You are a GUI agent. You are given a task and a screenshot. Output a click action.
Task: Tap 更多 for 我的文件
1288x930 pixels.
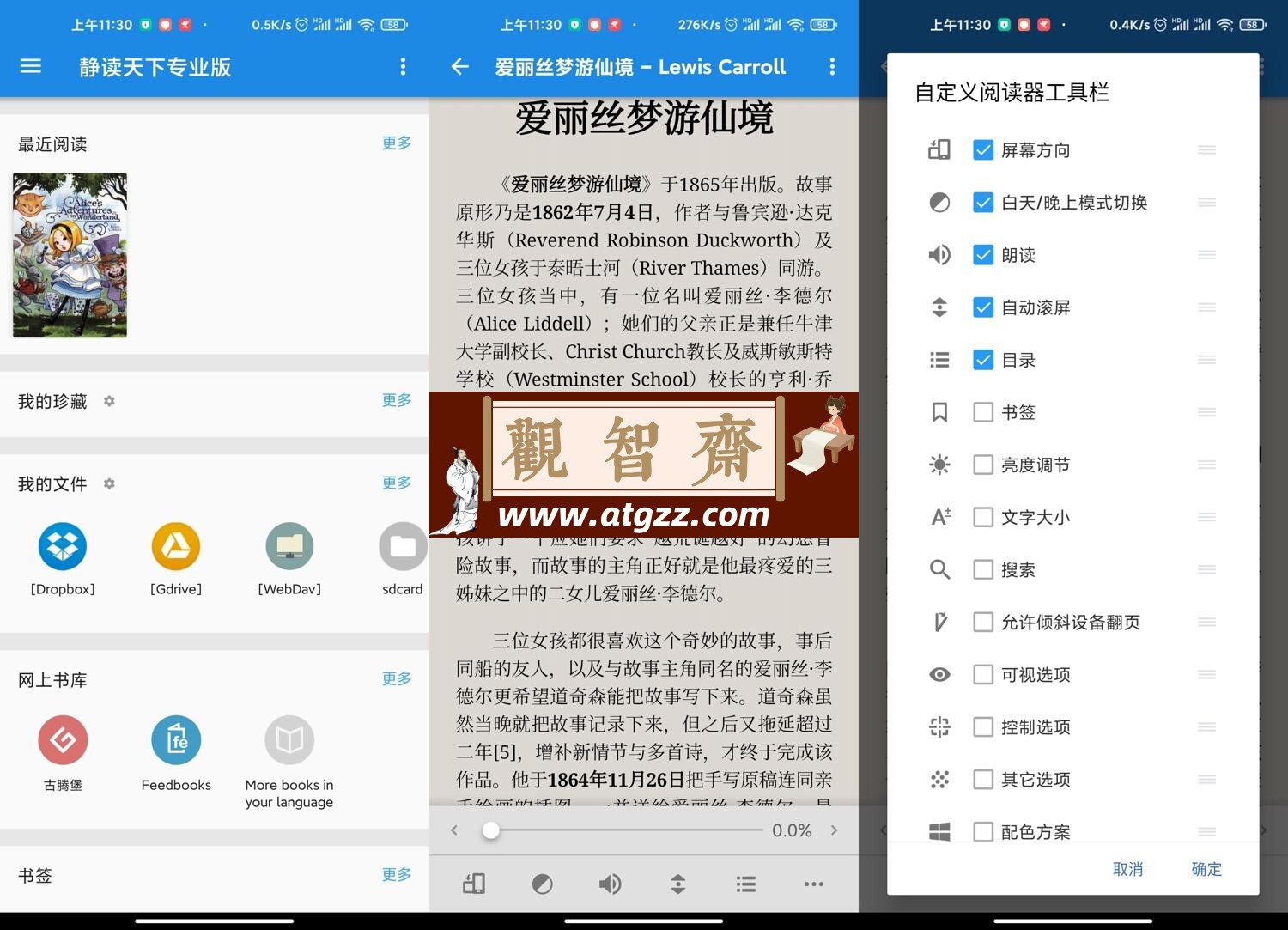(397, 483)
